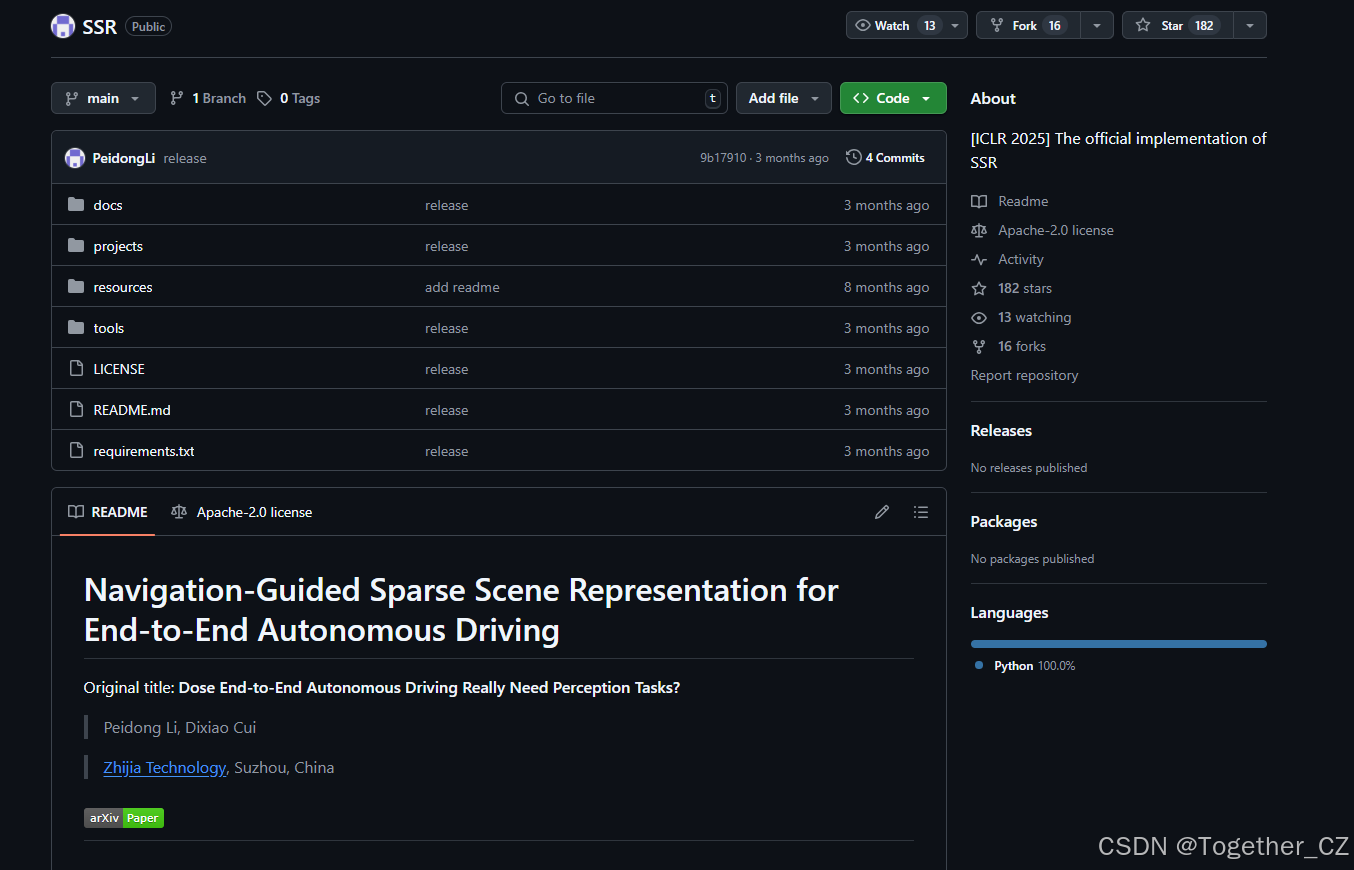Fork the repository with the Fork button
Screen dimensions: 1354x870
click(1028, 26)
